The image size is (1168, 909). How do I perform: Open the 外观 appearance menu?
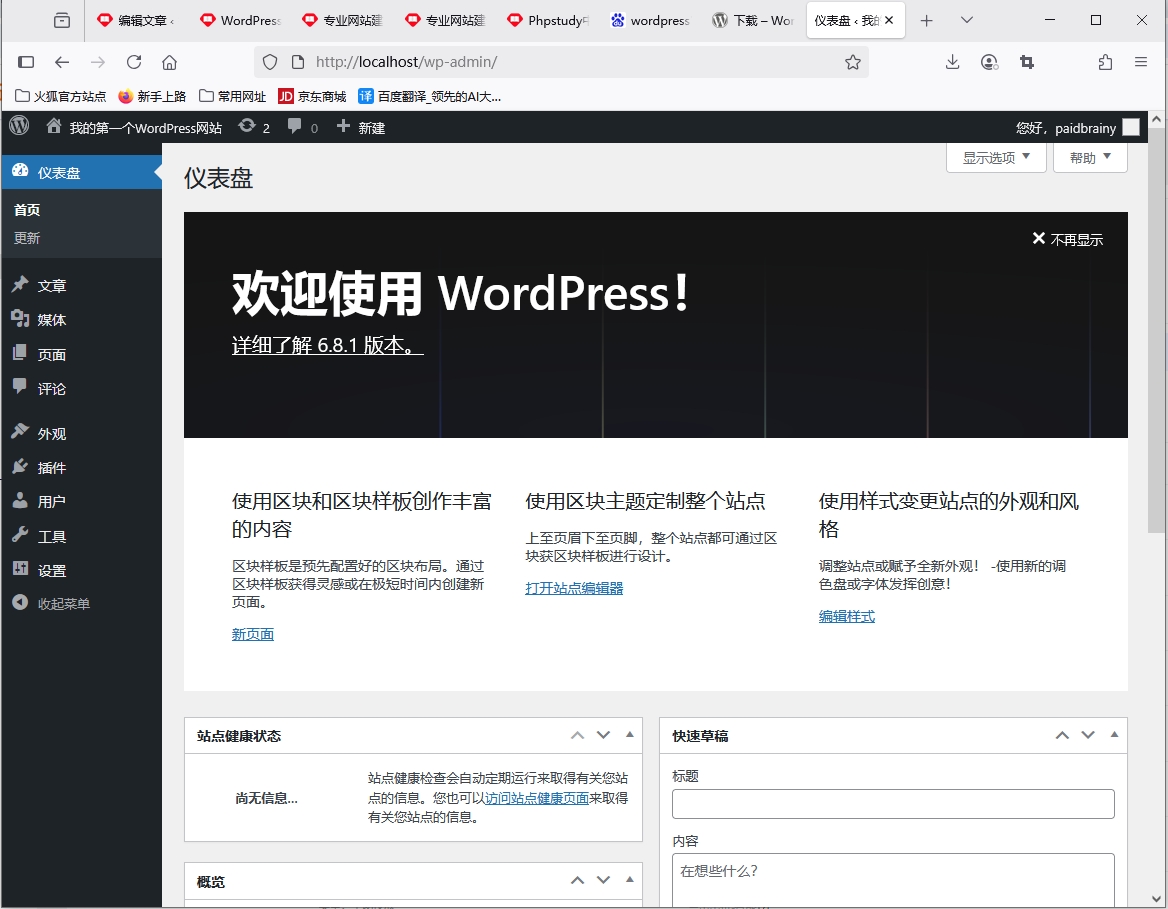80,434
